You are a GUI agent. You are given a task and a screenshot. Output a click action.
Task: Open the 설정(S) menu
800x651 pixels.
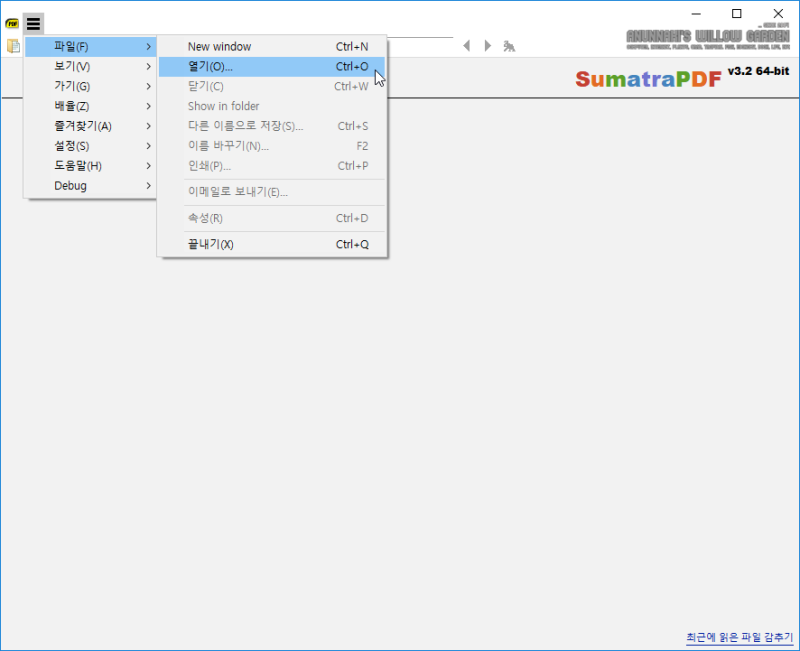(x=91, y=146)
